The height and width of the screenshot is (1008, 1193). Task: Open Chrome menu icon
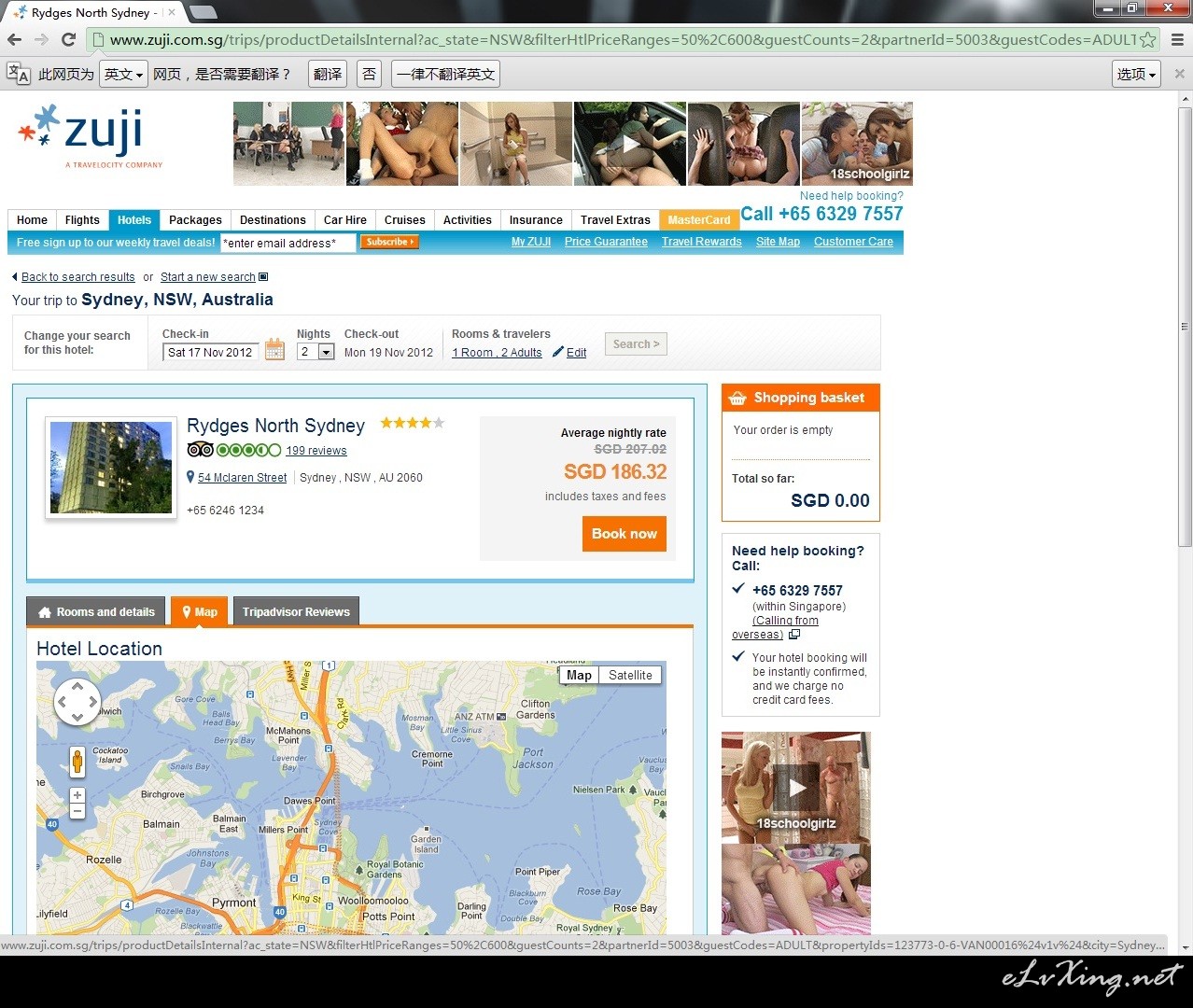click(1177, 39)
